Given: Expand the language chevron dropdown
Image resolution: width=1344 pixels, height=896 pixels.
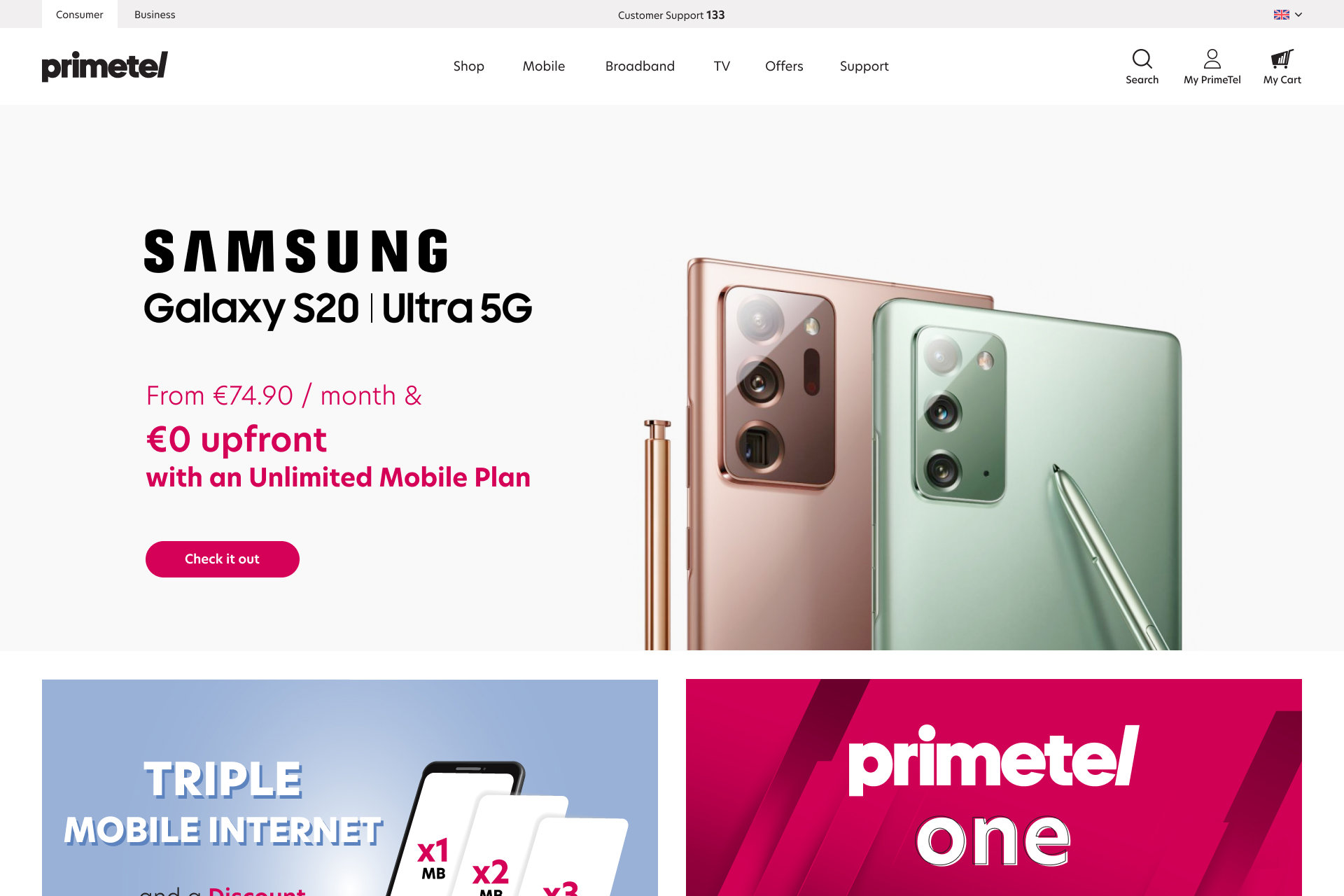Looking at the screenshot, I should pyautogui.click(x=1298, y=15).
